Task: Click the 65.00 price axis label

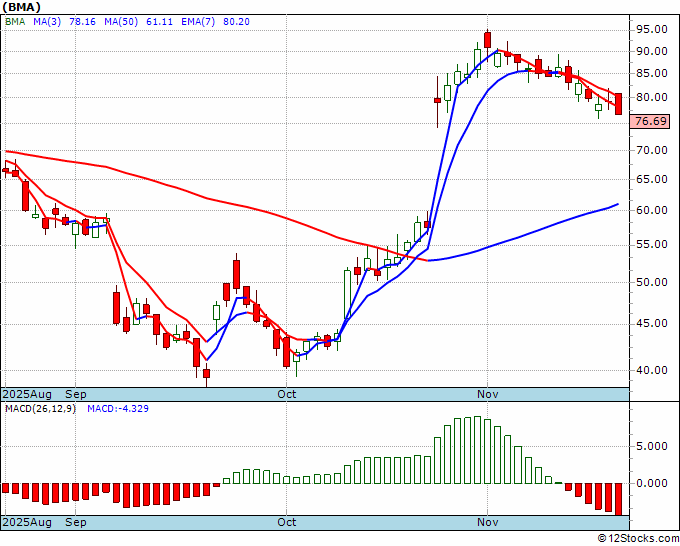Action: 651,179
